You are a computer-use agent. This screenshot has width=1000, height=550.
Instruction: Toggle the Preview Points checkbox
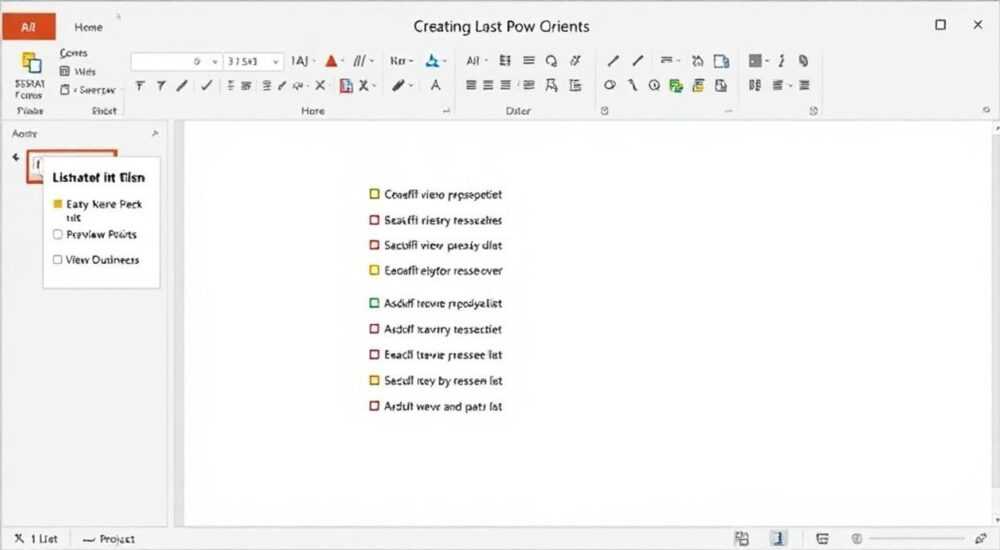57,234
